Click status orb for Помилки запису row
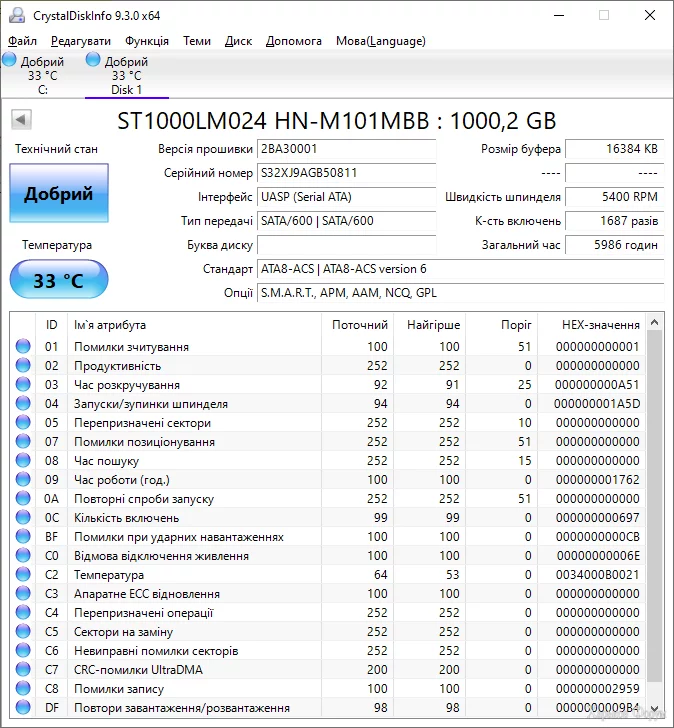 coord(23,689)
